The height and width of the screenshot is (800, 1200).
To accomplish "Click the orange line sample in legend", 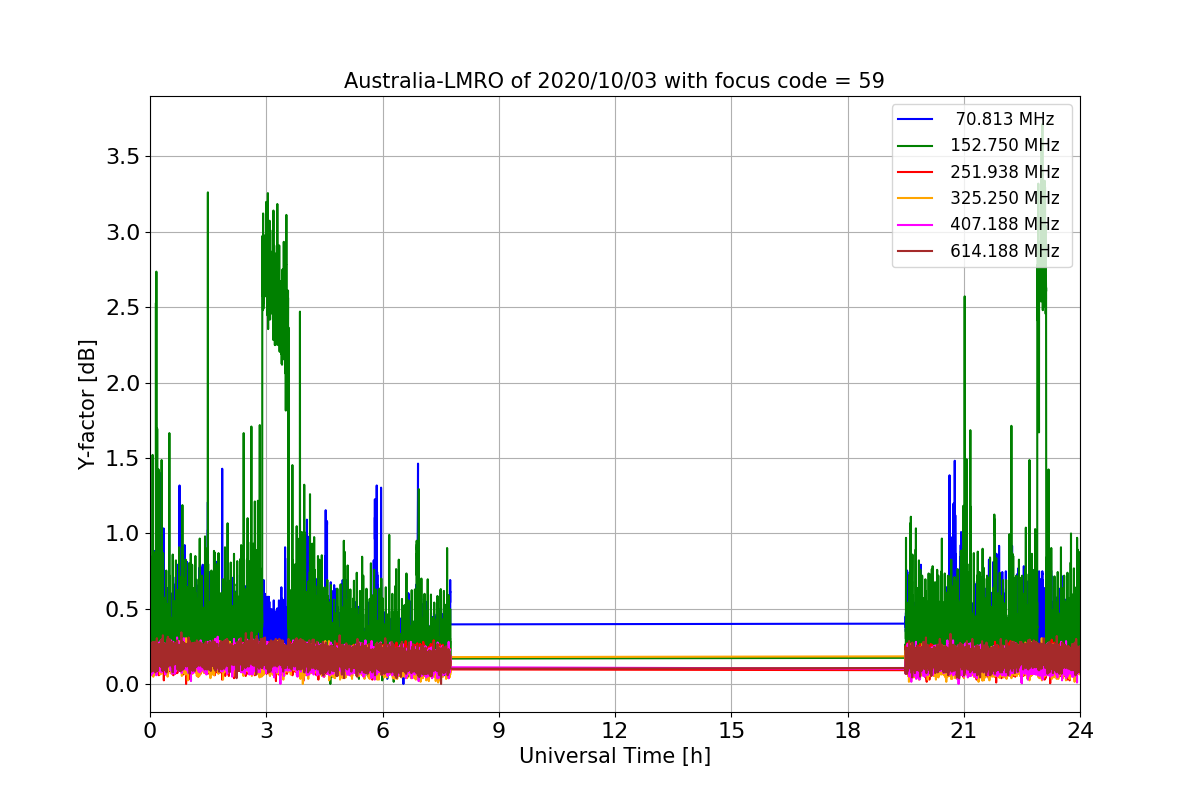I will pyautogui.click(x=915, y=198).
